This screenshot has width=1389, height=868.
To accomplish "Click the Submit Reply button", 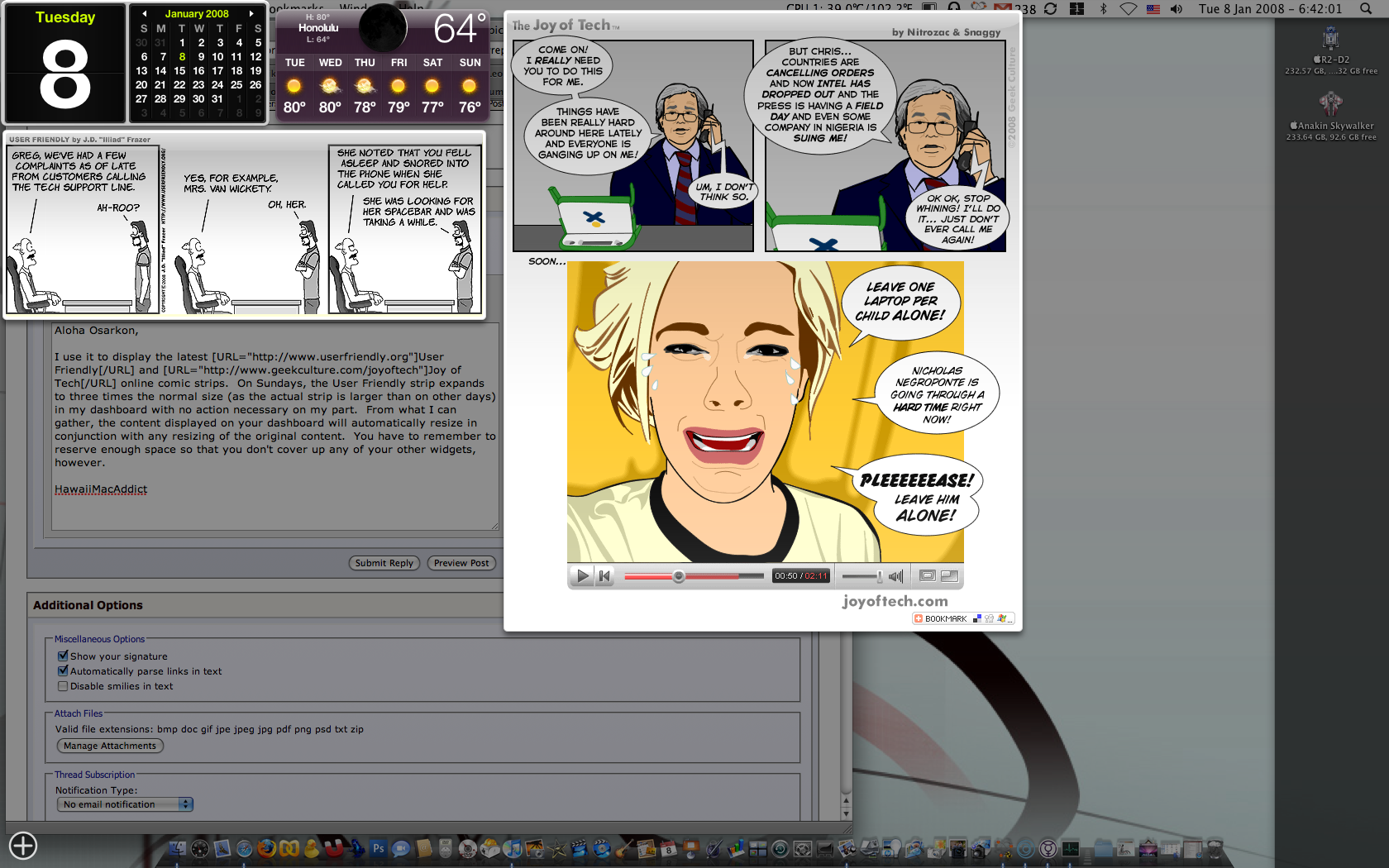I will click(x=384, y=563).
